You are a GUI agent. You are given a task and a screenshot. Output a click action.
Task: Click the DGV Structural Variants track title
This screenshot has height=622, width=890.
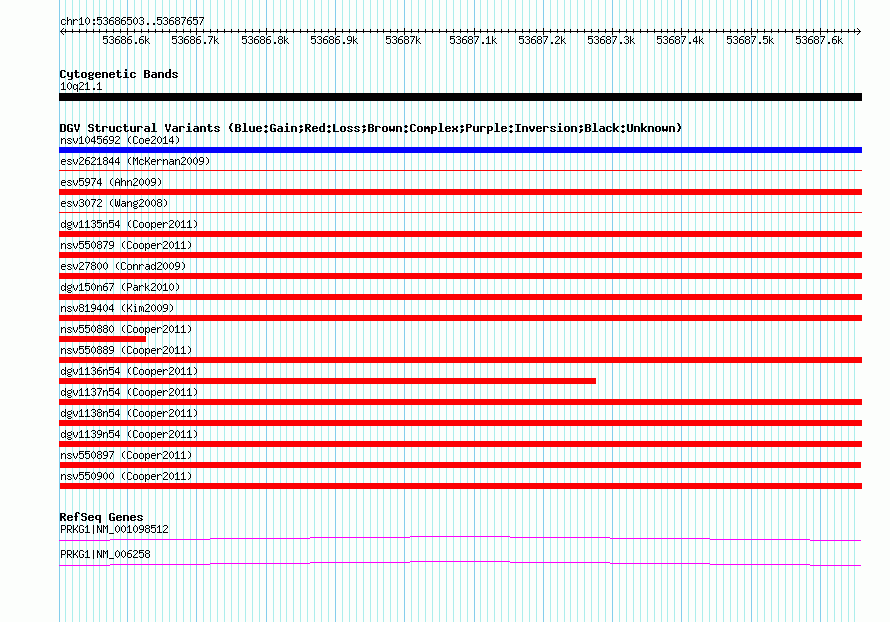pos(371,128)
